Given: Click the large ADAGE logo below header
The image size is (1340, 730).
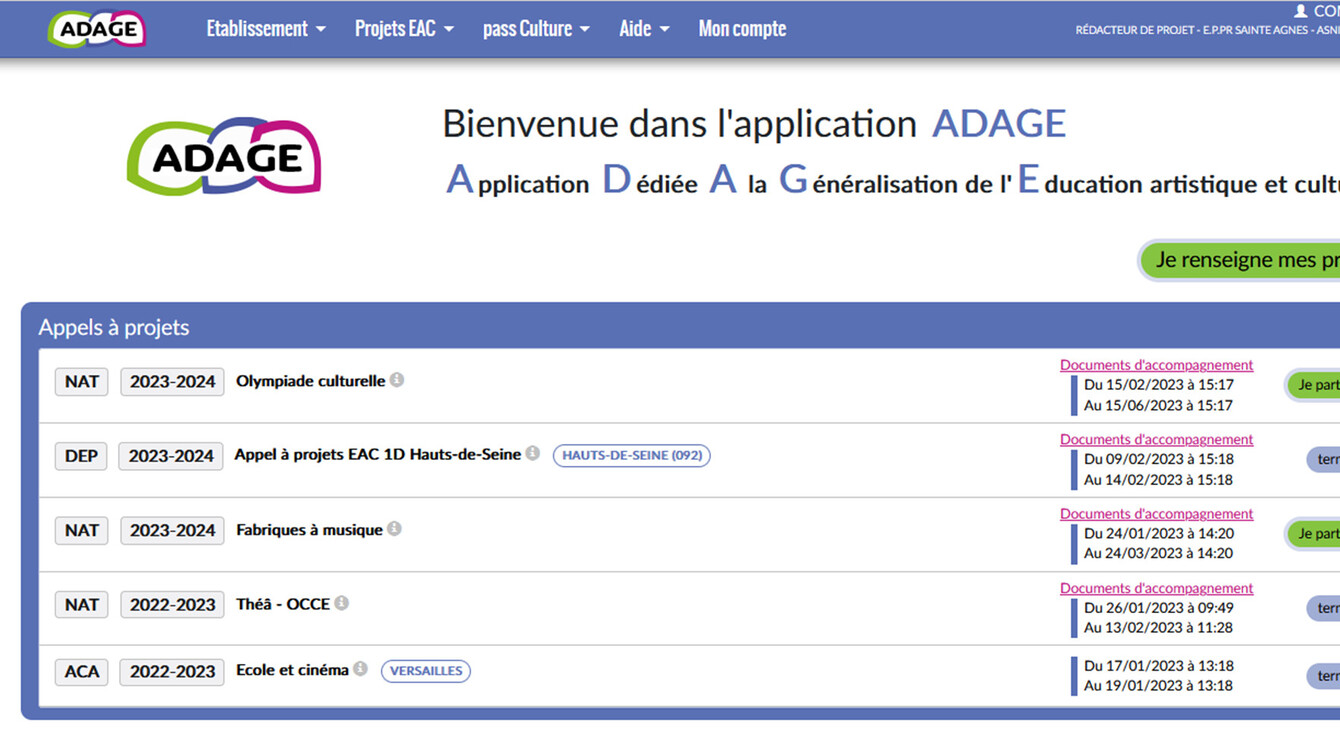Looking at the screenshot, I should [x=224, y=156].
